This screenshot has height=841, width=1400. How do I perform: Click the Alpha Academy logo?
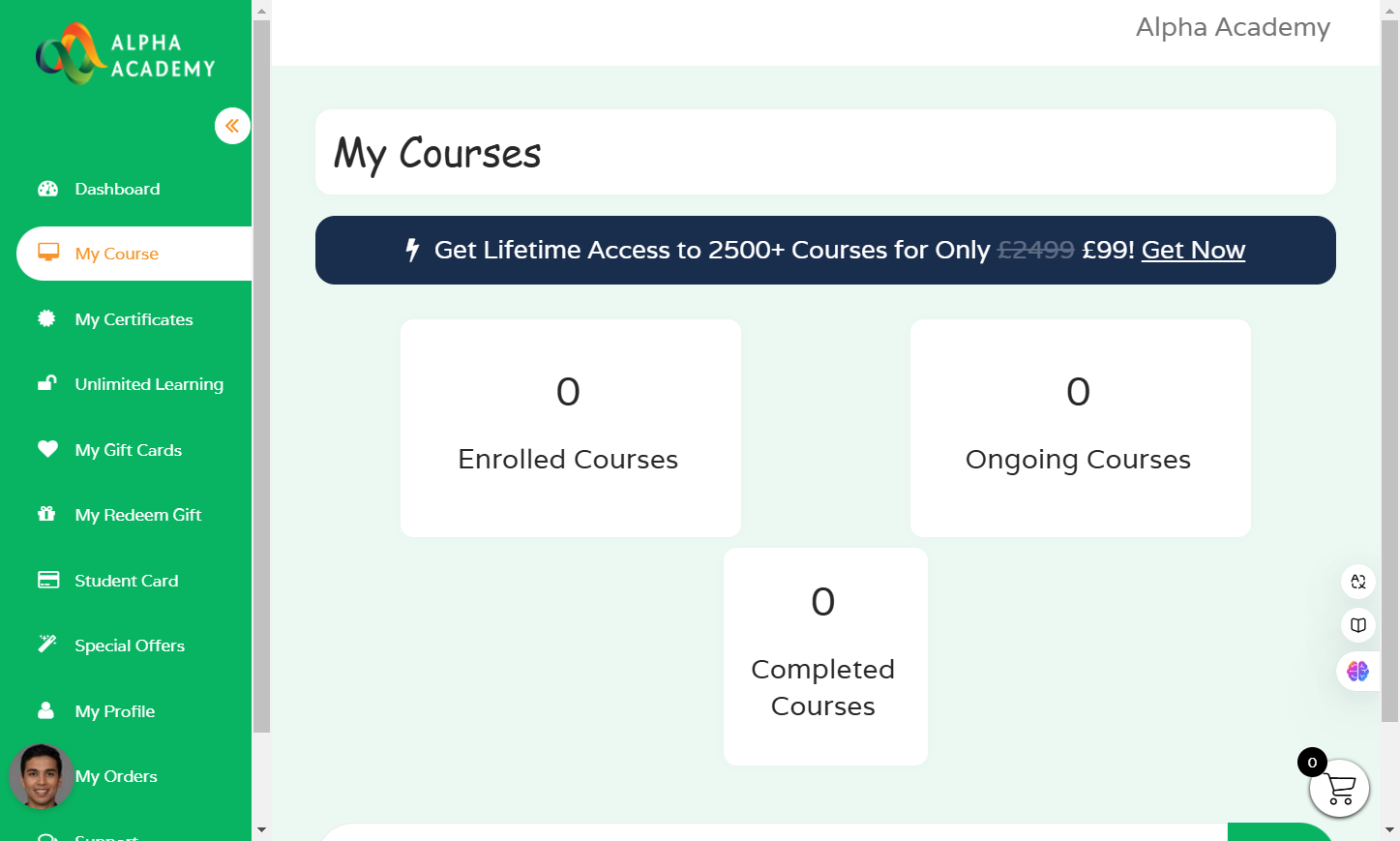tap(126, 54)
